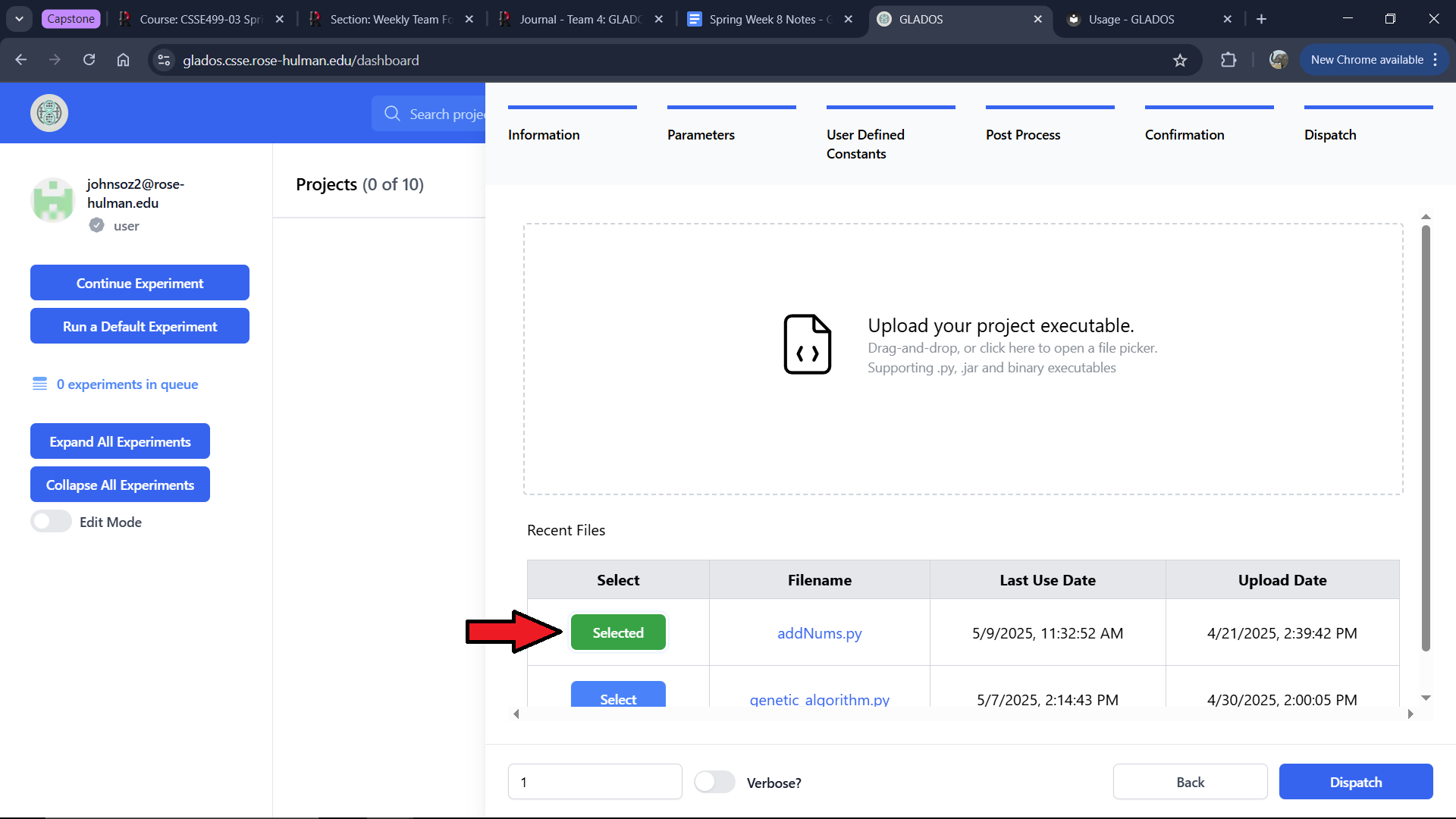Switch to Usage - GLADOS browser tab
The image size is (1456, 819).
click(1131, 19)
